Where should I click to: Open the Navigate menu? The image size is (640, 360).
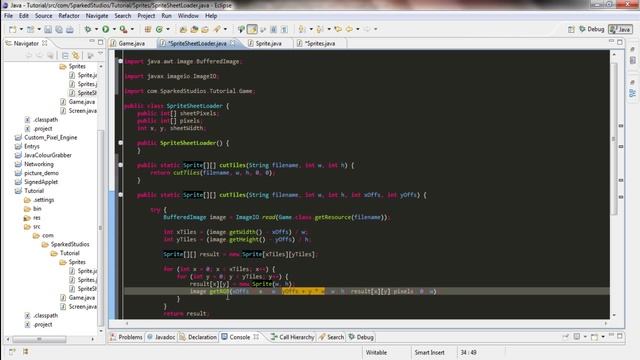tap(97, 16)
